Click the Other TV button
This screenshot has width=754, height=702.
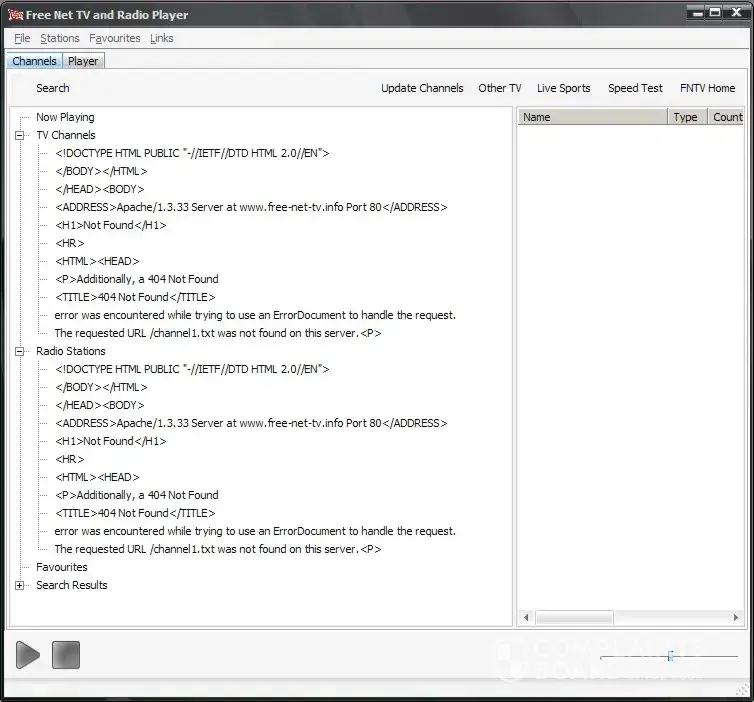coord(499,88)
